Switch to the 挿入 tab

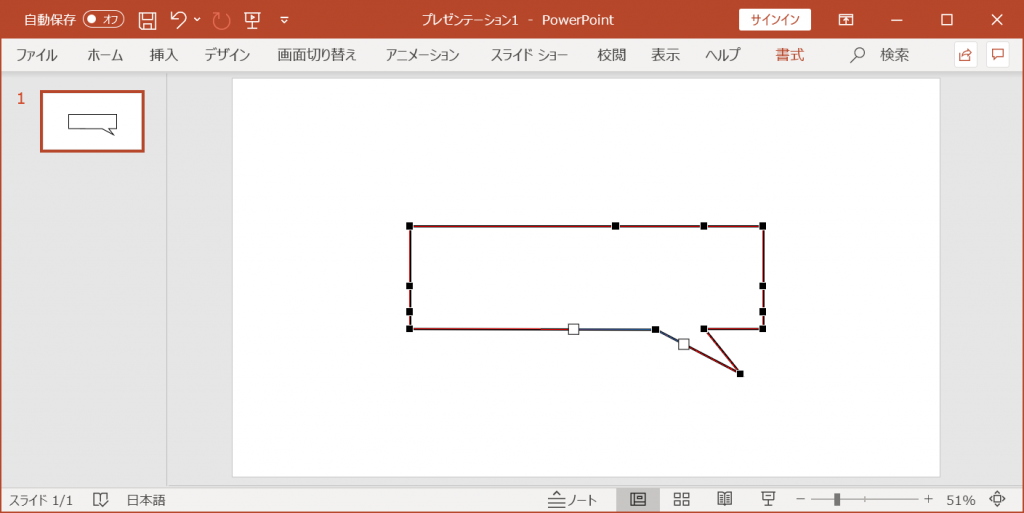coord(163,55)
